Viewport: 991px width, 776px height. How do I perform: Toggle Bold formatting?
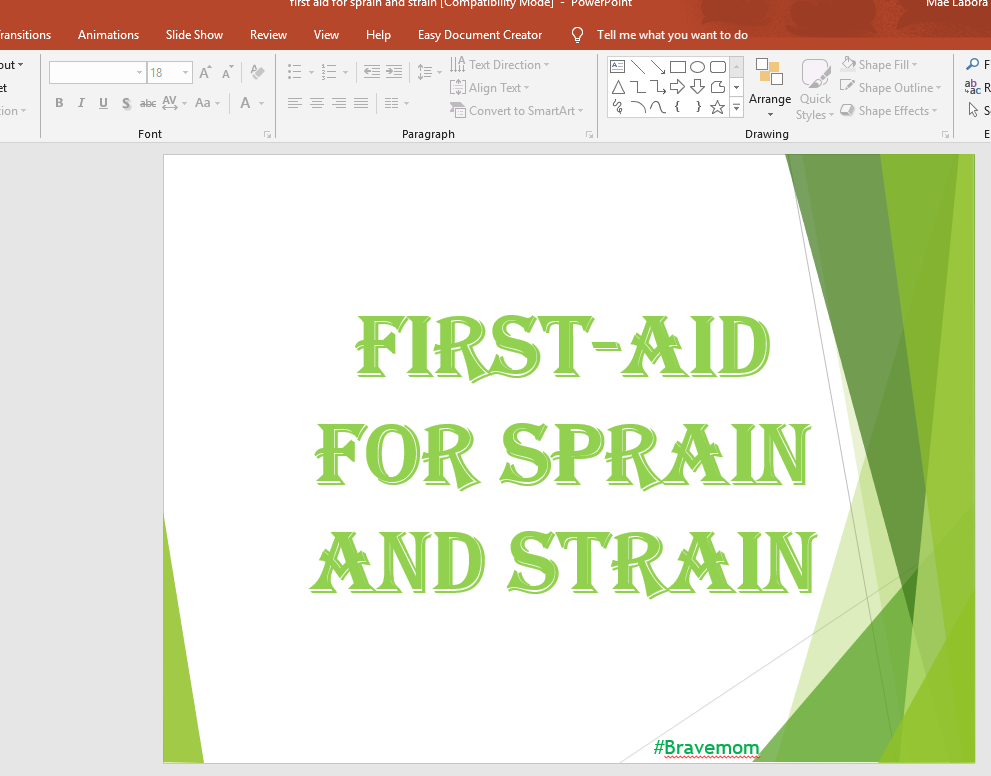tap(59, 103)
